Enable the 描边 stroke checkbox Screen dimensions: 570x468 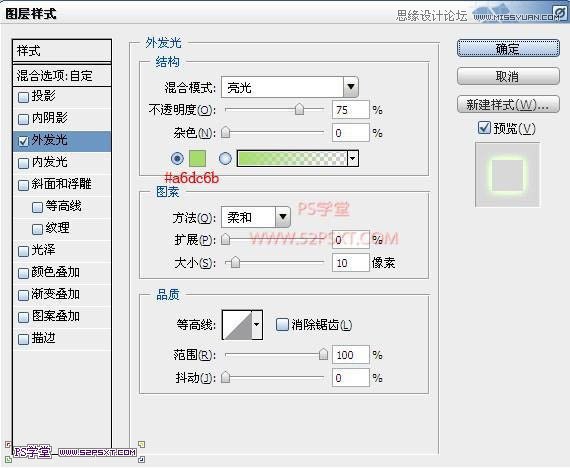(x=23, y=339)
